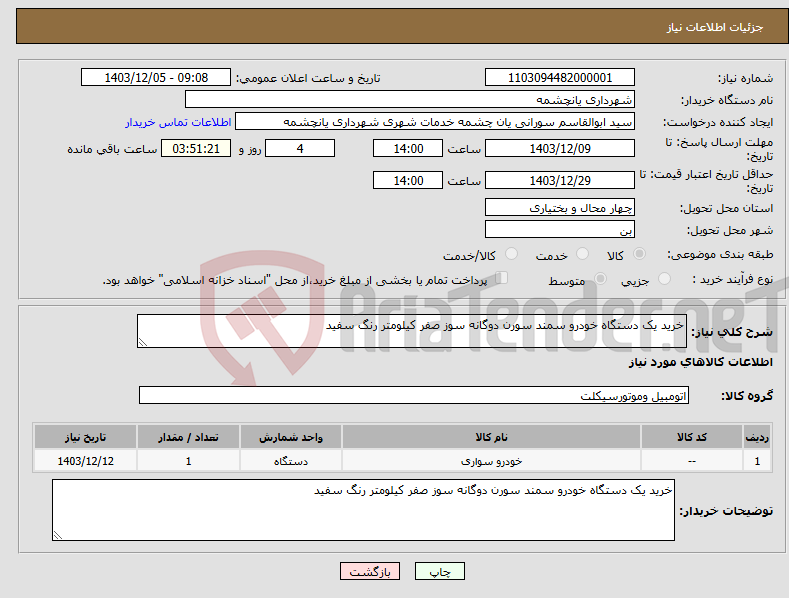Click the remaining days field showing 4
Screen dimensions: 789x598
tap(300, 148)
